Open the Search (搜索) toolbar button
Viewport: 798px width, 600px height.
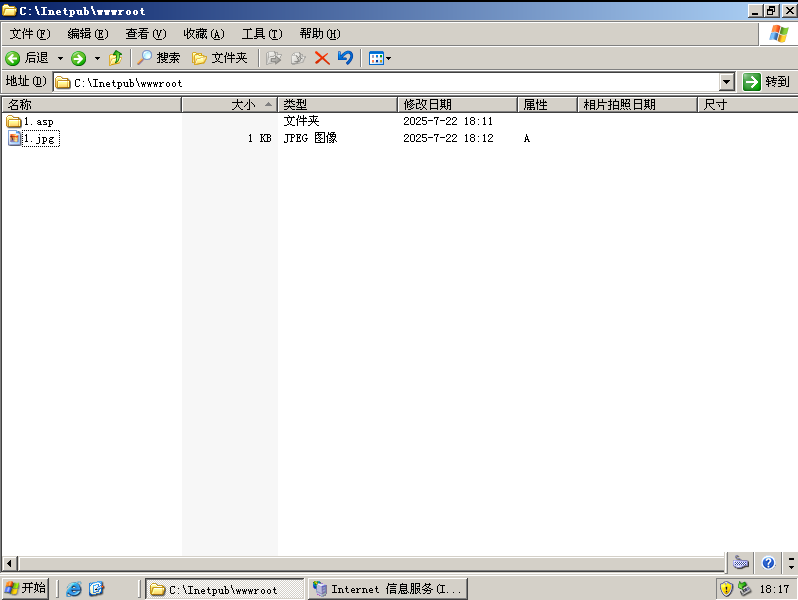[x=159, y=58]
